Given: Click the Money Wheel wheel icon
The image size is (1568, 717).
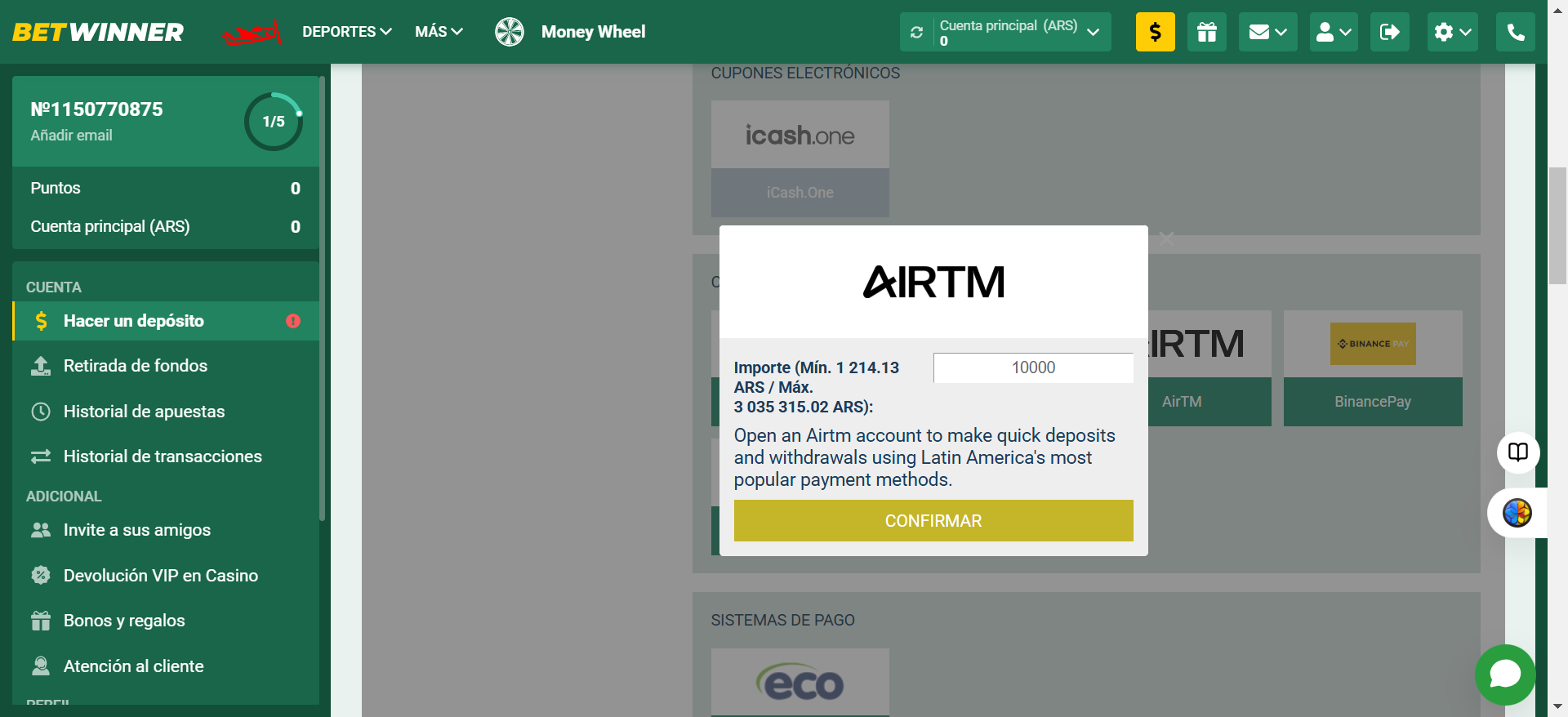Looking at the screenshot, I should click(510, 32).
